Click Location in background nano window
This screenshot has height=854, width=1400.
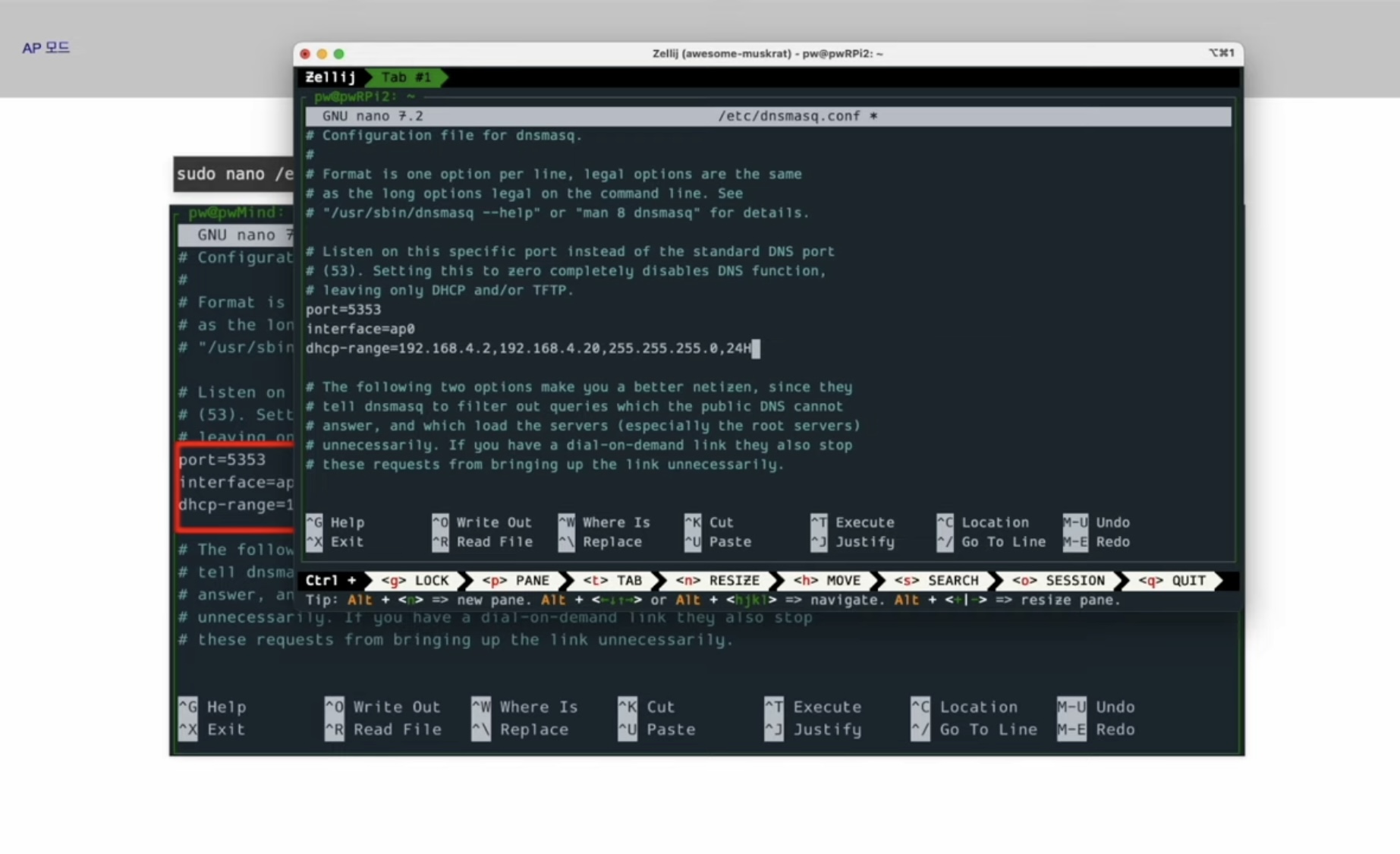tap(964, 707)
